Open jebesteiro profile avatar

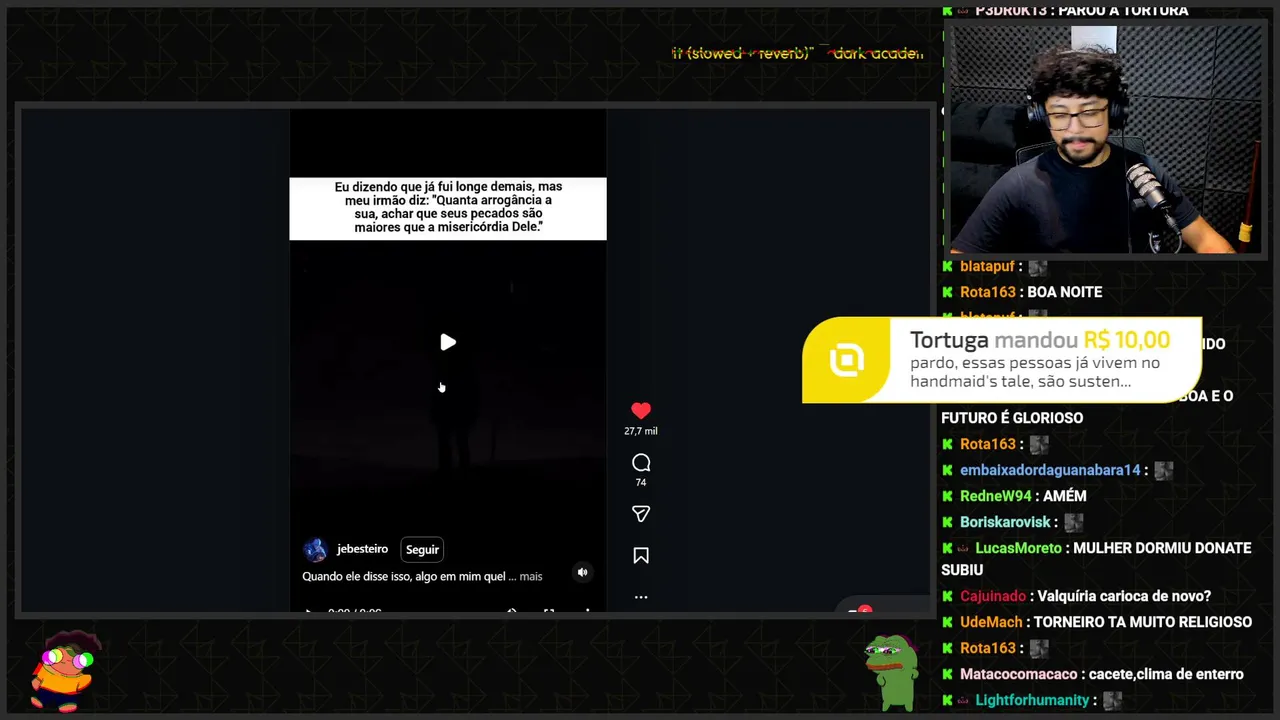[x=315, y=550]
